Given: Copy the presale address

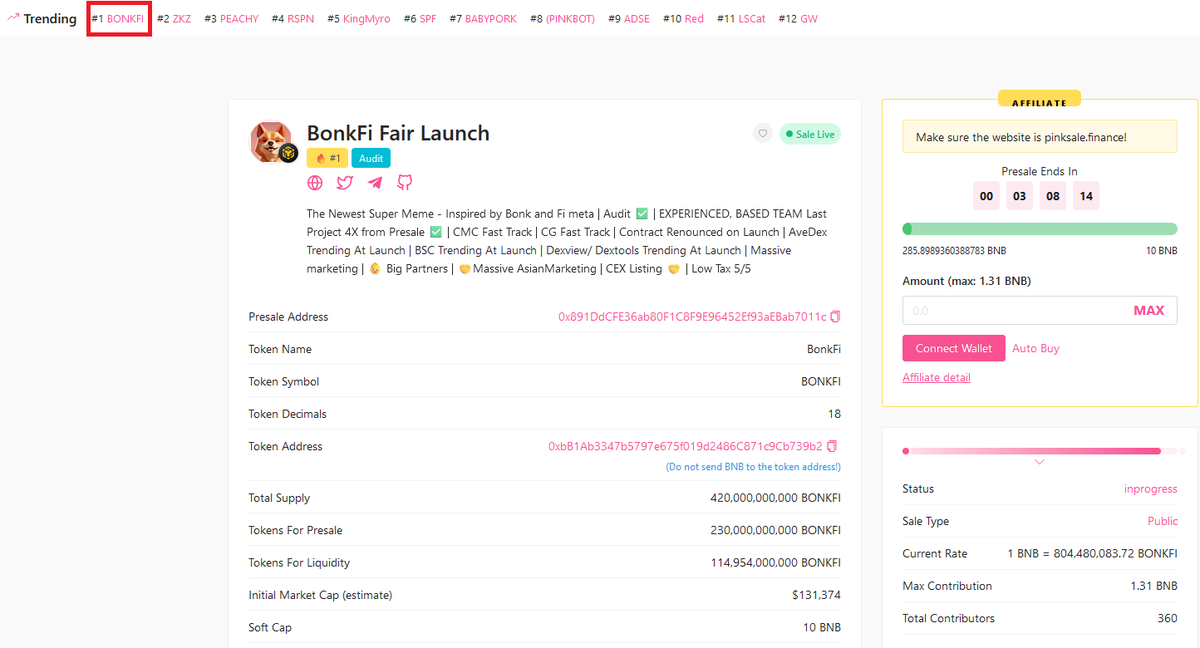Looking at the screenshot, I should tap(836, 317).
